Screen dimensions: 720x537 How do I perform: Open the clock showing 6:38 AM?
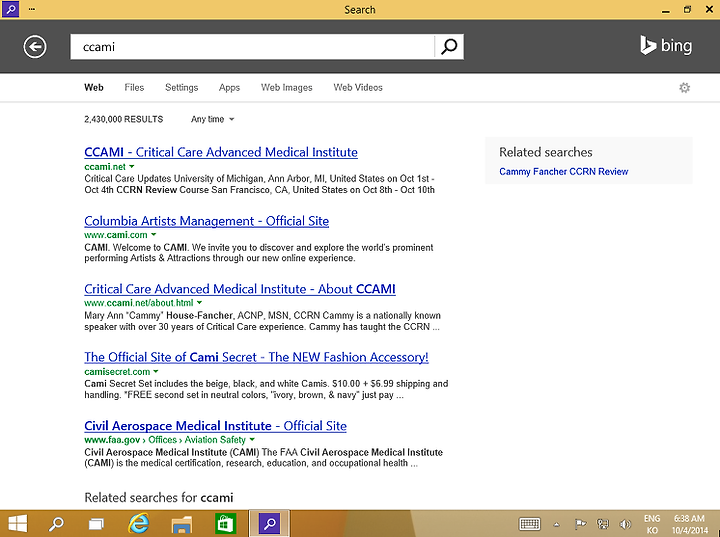(690, 524)
